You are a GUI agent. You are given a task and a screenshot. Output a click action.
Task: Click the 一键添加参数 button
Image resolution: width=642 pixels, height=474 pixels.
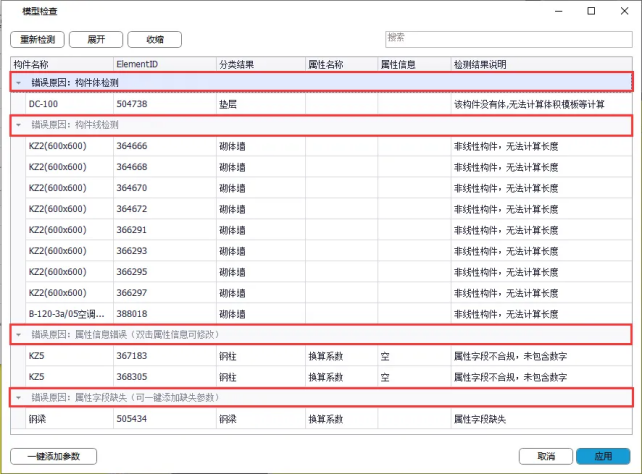tap(54, 456)
